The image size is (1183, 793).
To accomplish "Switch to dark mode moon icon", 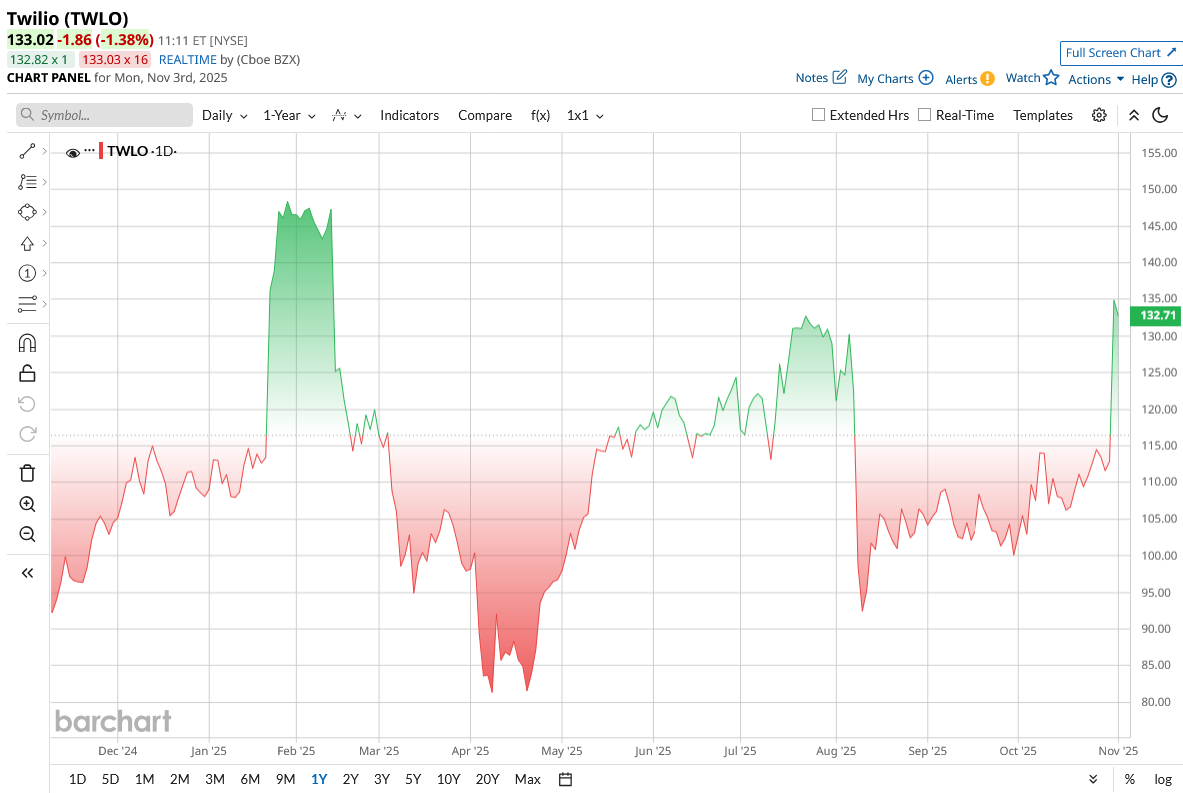I will 1160,115.
